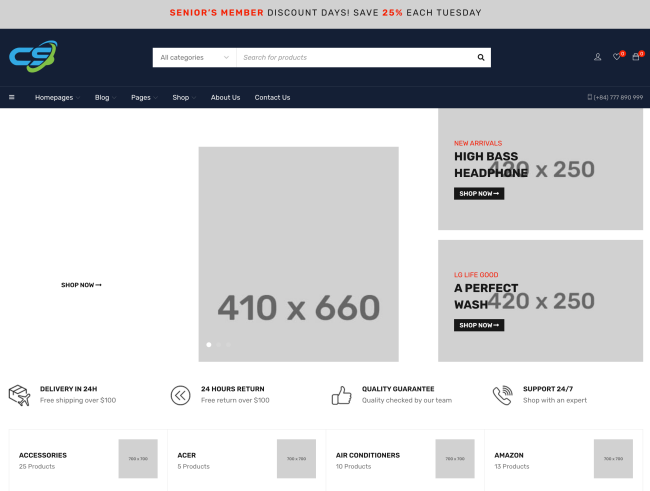Screen dimensions: 650x491
Task: Expand the Homepages menu
Action: 56,98
